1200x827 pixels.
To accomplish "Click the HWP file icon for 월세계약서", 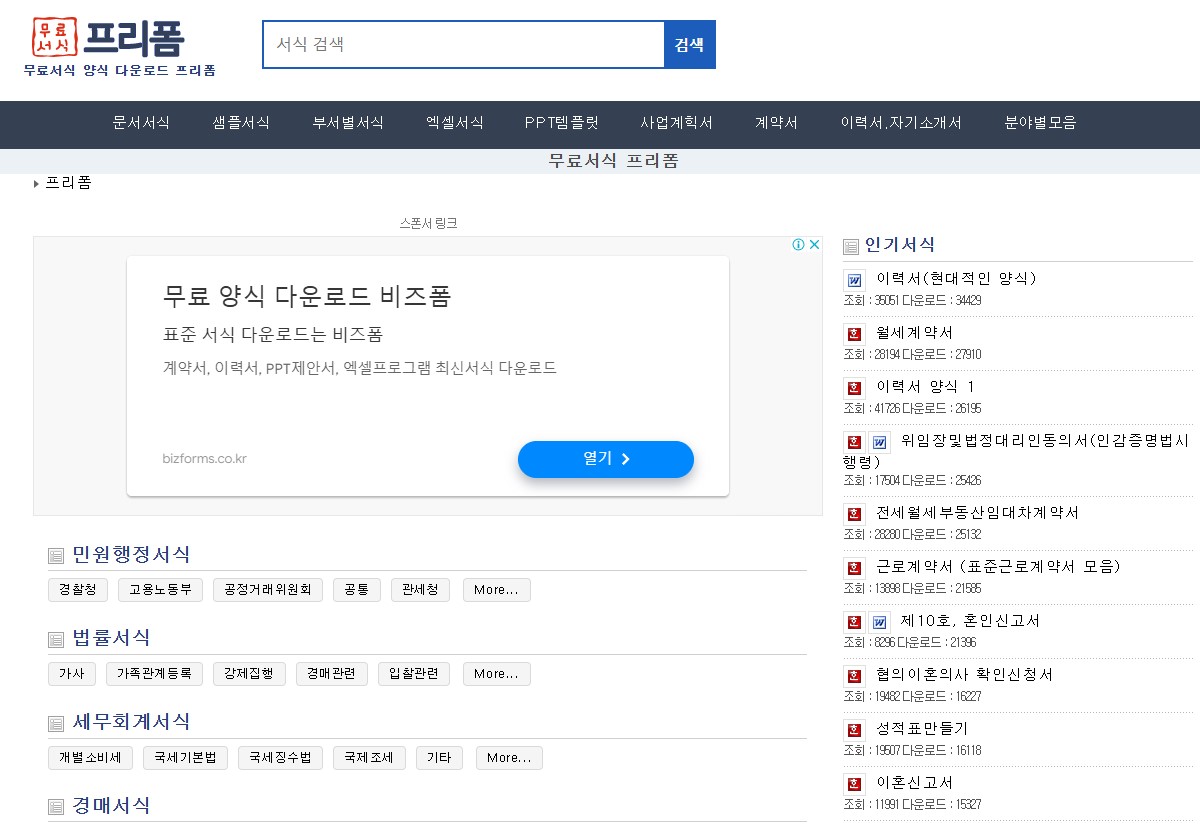I will pyautogui.click(x=854, y=334).
